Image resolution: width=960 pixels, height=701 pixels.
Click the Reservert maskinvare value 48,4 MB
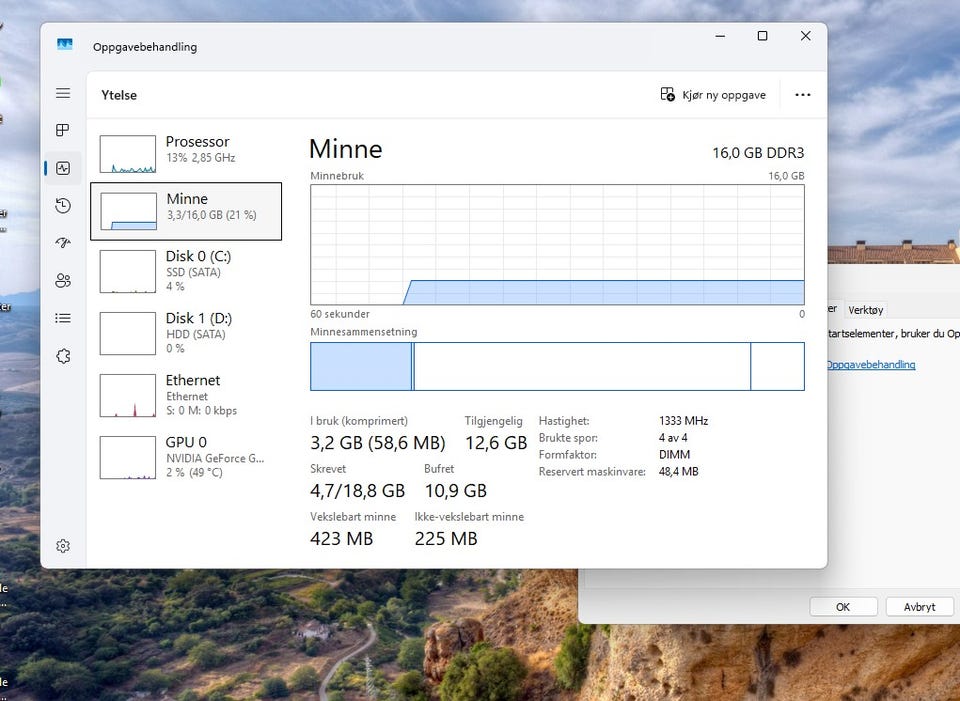[678, 471]
